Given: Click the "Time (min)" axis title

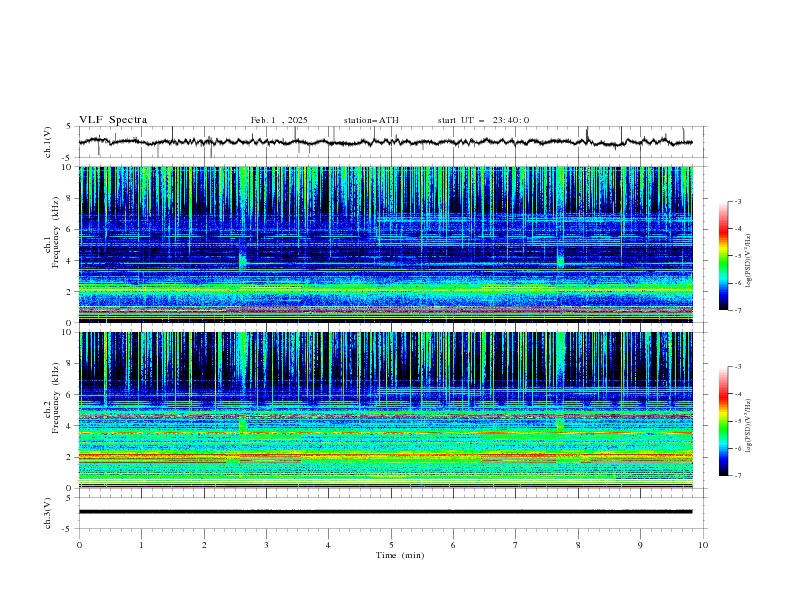Looking at the screenshot, I should click(x=400, y=555).
